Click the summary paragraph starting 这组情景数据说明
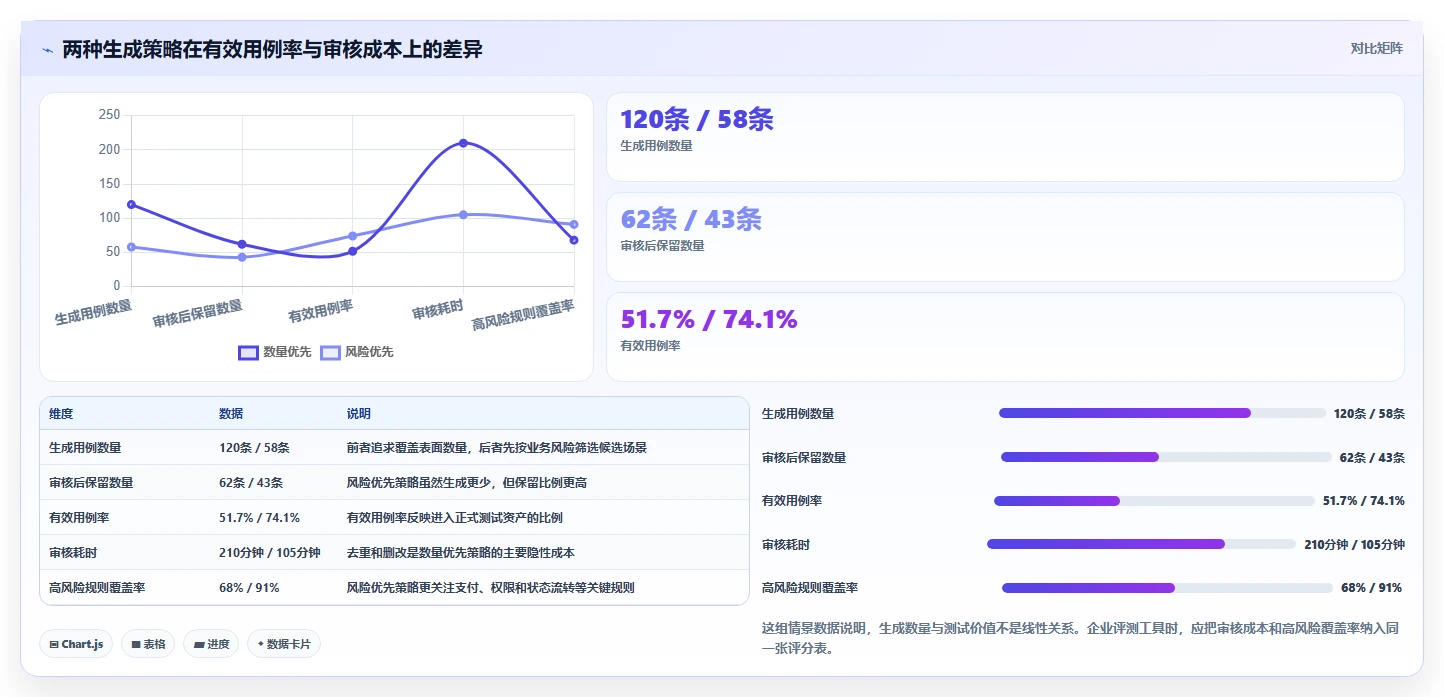This screenshot has height=697, width=1444. pyautogui.click(x=1080, y=638)
